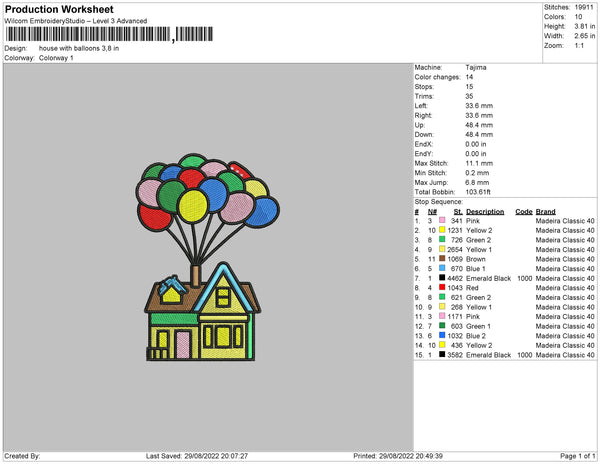Click the Emerald Black swatch in stop row 7
The width and height of the screenshot is (600, 464).
click(442, 278)
